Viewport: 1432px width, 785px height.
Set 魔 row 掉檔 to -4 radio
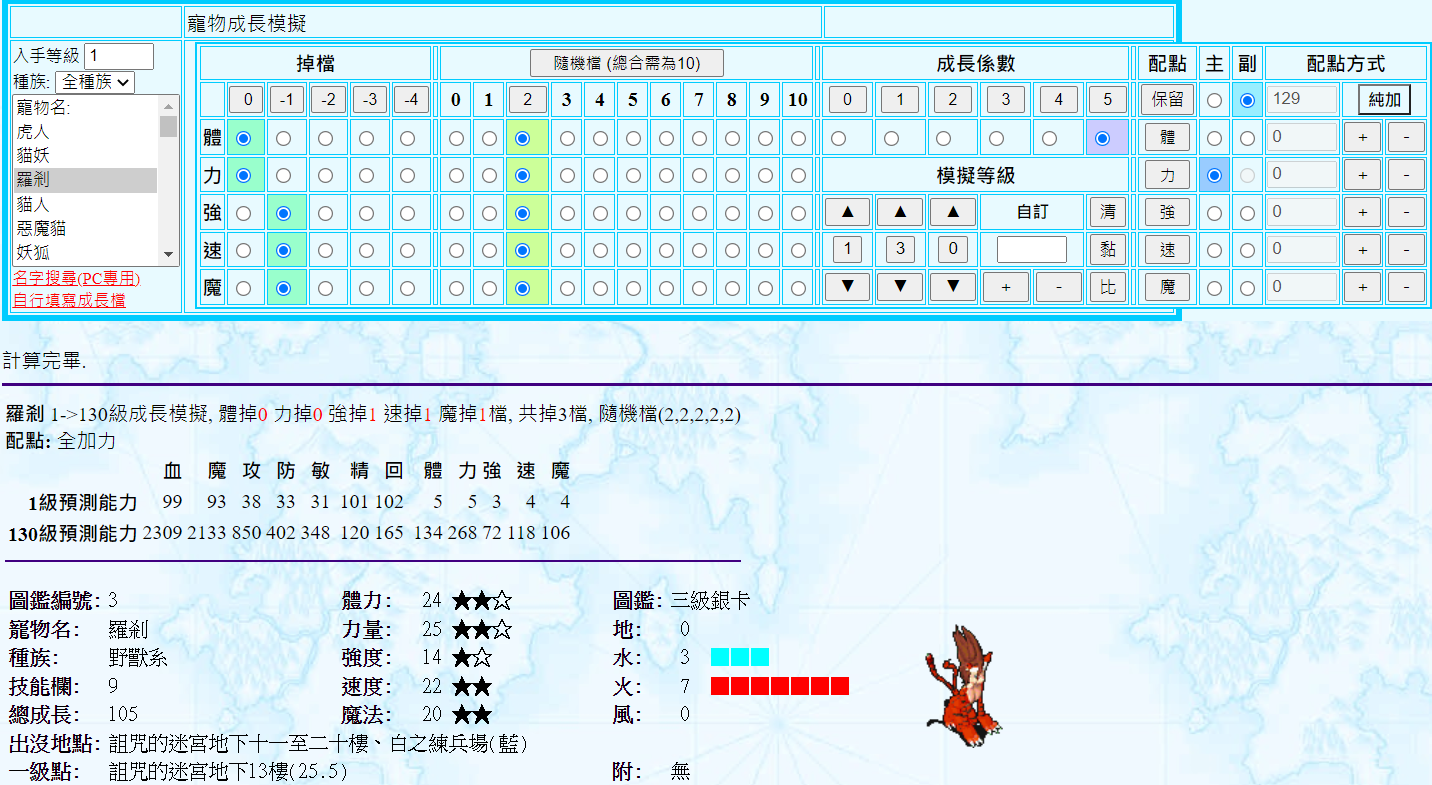407,288
